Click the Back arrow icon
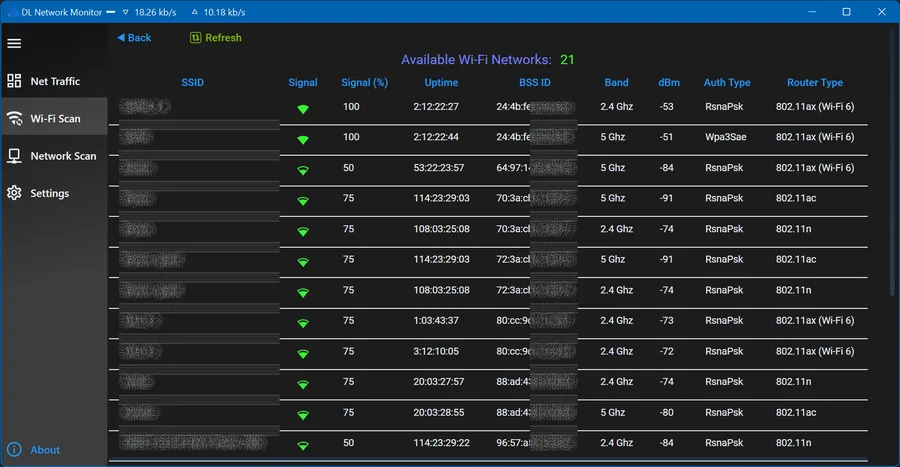 click(x=121, y=37)
